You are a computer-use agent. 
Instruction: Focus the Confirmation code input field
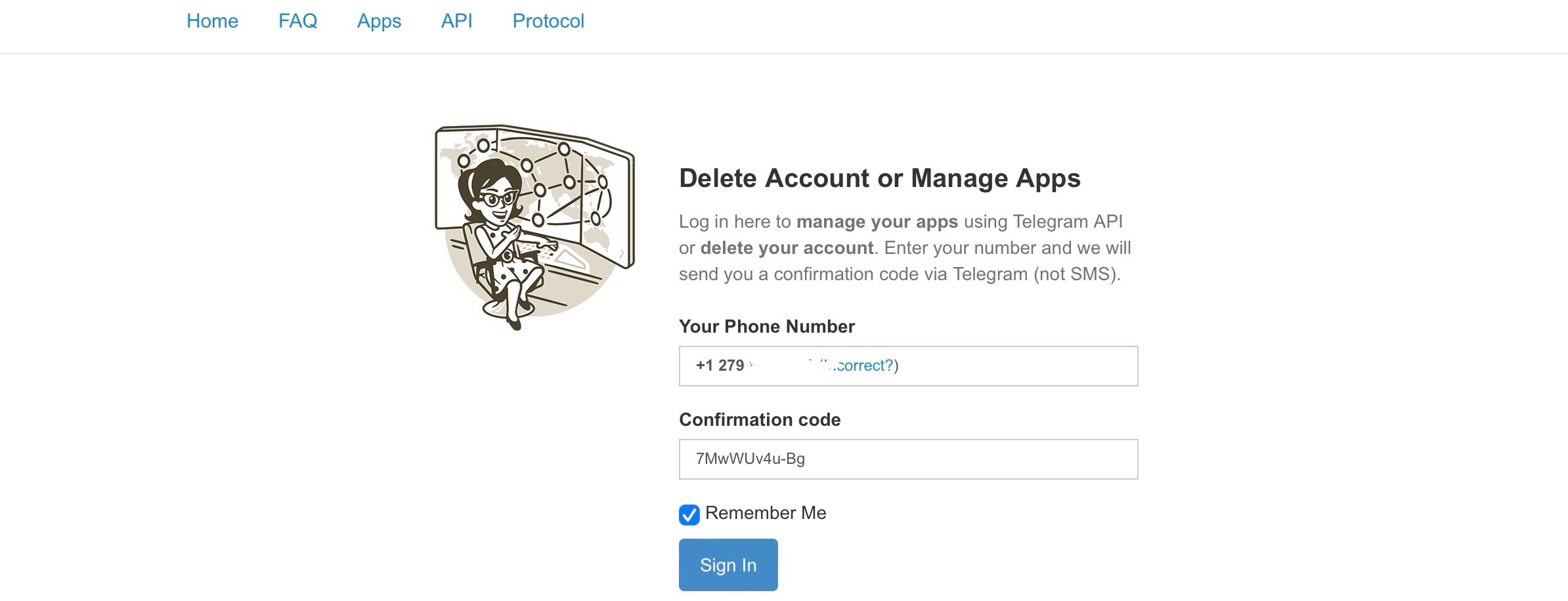(908, 459)
